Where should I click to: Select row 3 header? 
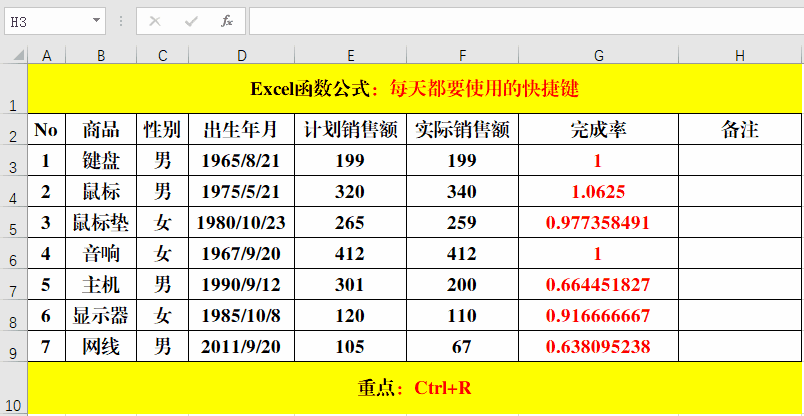pyautogui.click(x=14, y=160)
